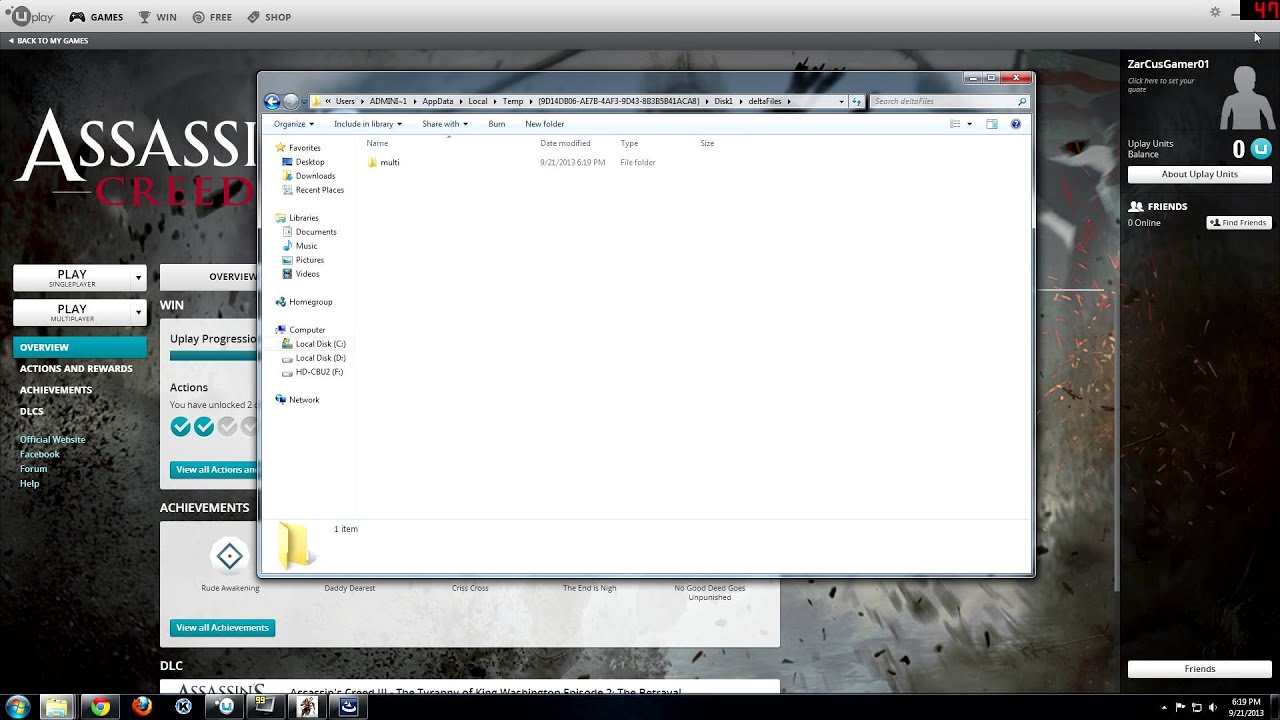Click Find Friends button
1280x720 pixels.
click(x=1239, y=223)
